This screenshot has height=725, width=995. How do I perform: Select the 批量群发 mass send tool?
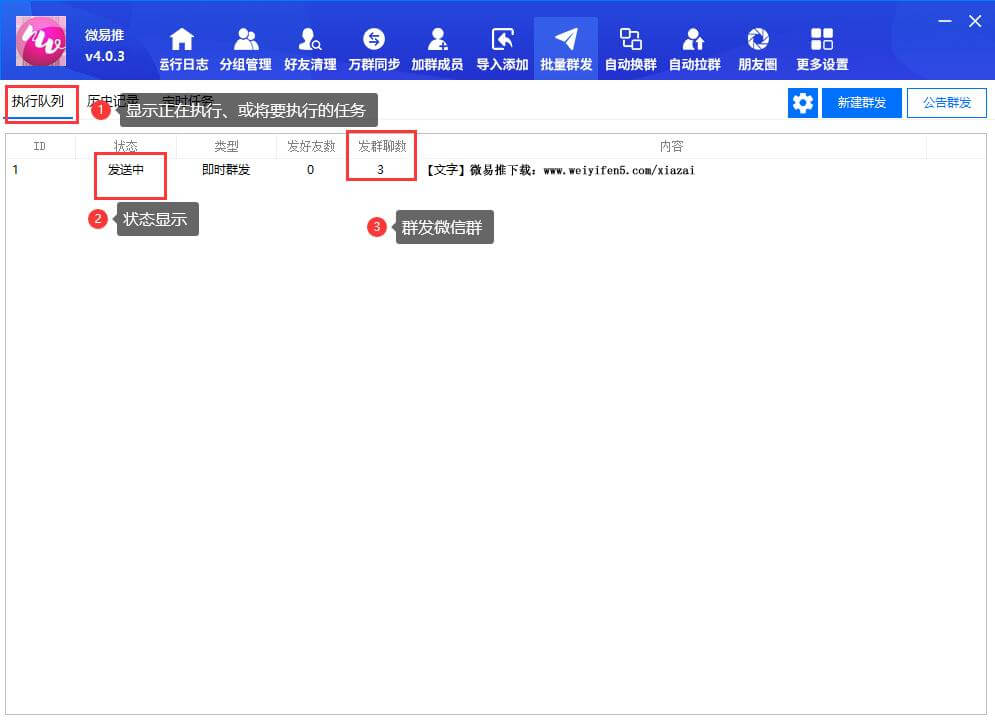566,49
